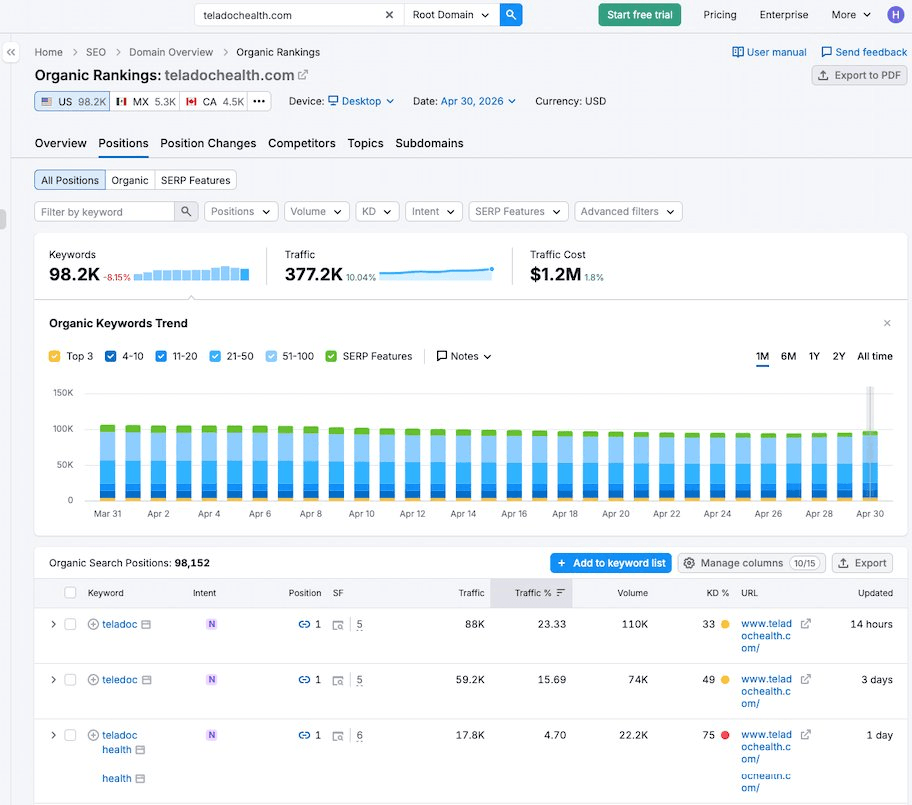This screenshot has width=912, height=805.
Task: Open the More menu dropdown
Action: pyautogui.click(x=851, y=15)
